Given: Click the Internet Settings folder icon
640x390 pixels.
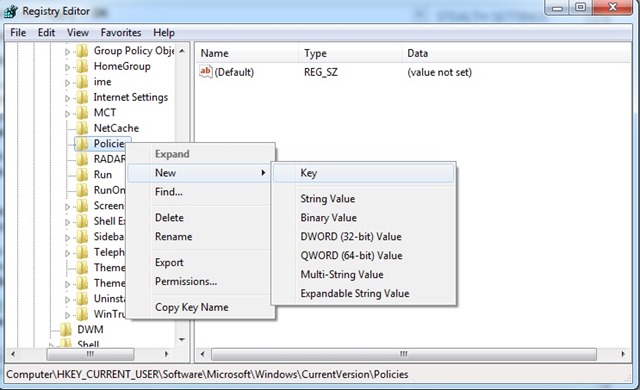Looking at the screenshot, I should (82, 98).
